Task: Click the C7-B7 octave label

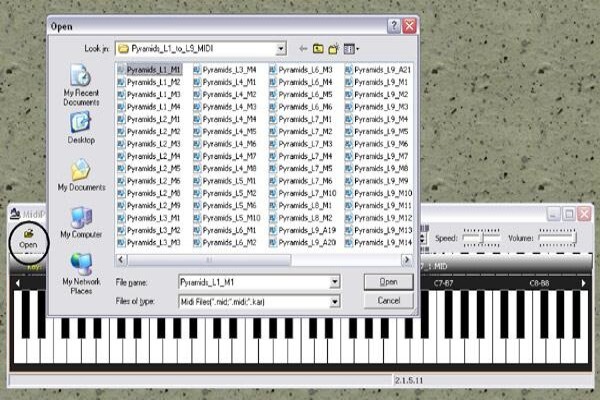Action: (x=443, y=283)
